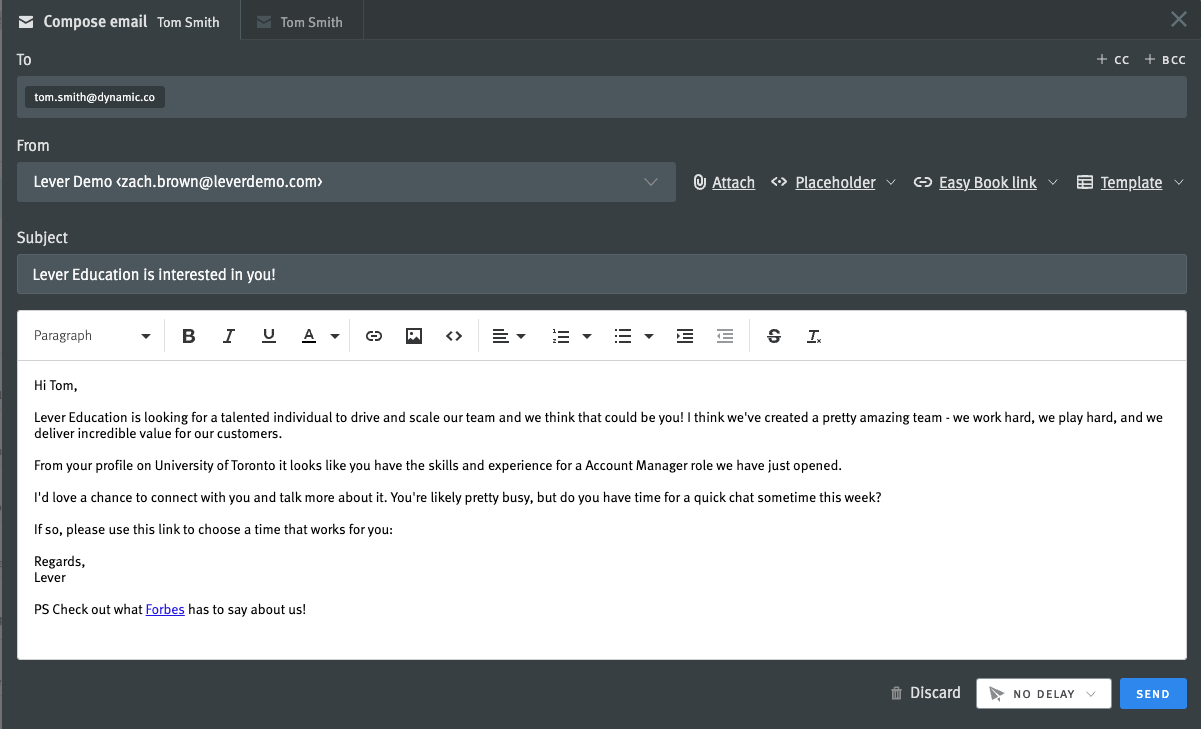Decrease indent of paragraph
Viewport: 1201px width, 729px height.
pyautogui.click(x=725, y=336)
